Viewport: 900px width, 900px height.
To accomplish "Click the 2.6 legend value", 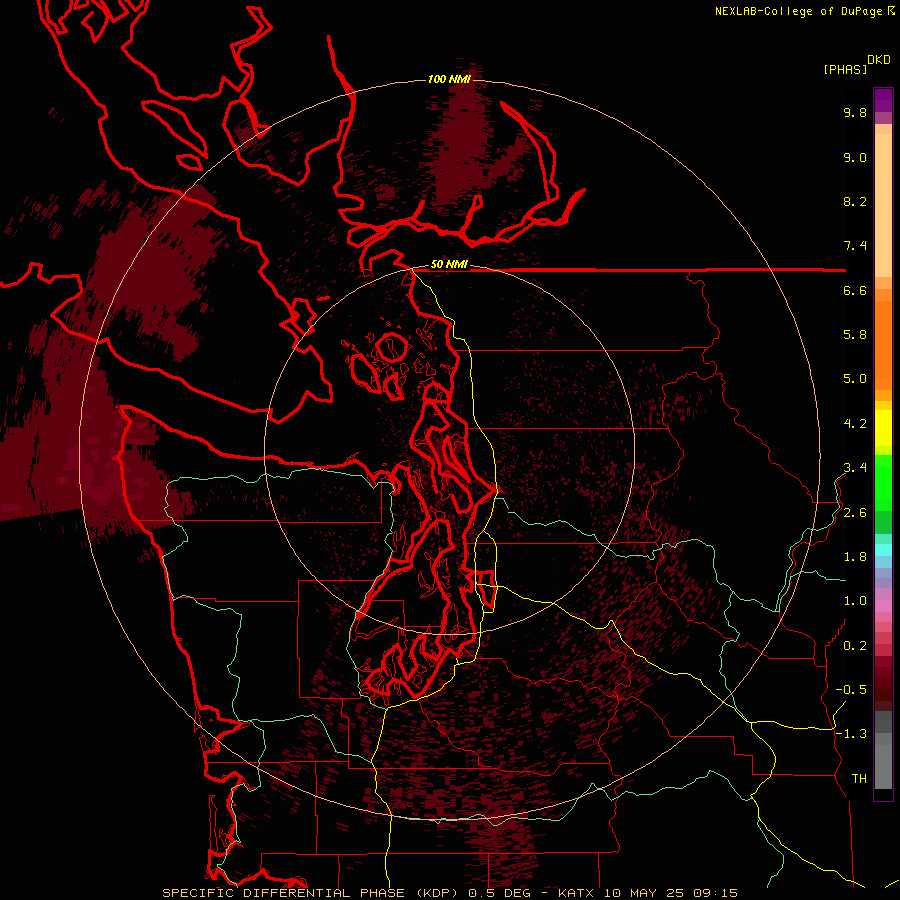I will click(855, 513).
